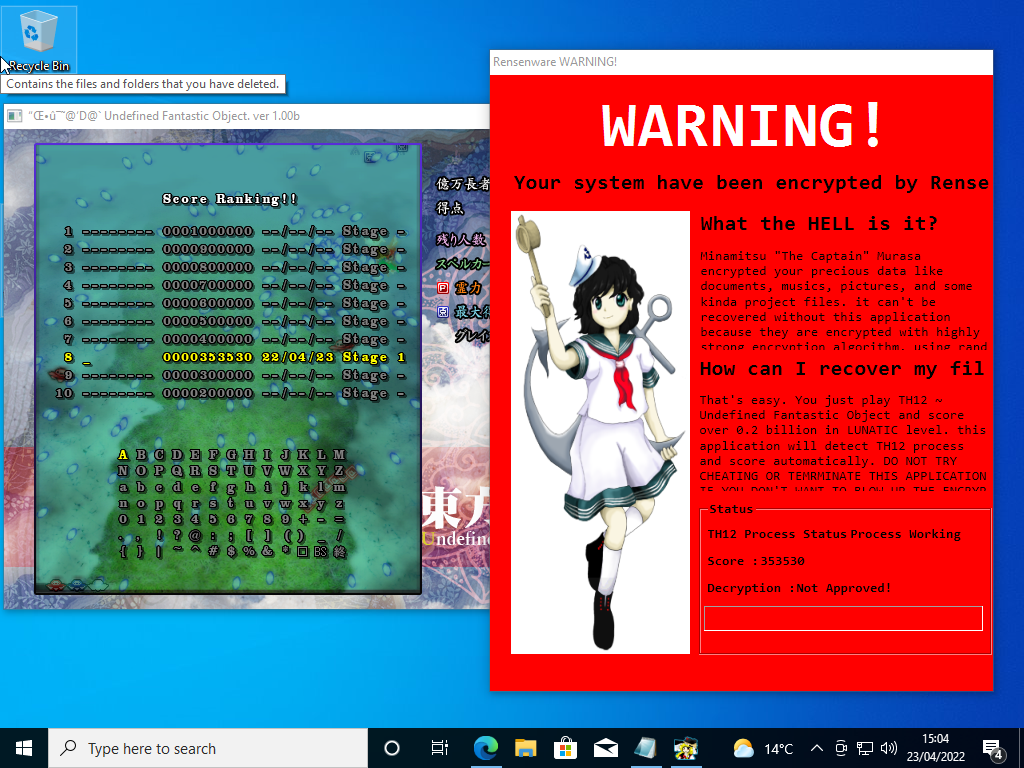Open the Recycle Bin desktop icon
The height and width of the screenshot is (768, 1024).
[x=39, y=32]
